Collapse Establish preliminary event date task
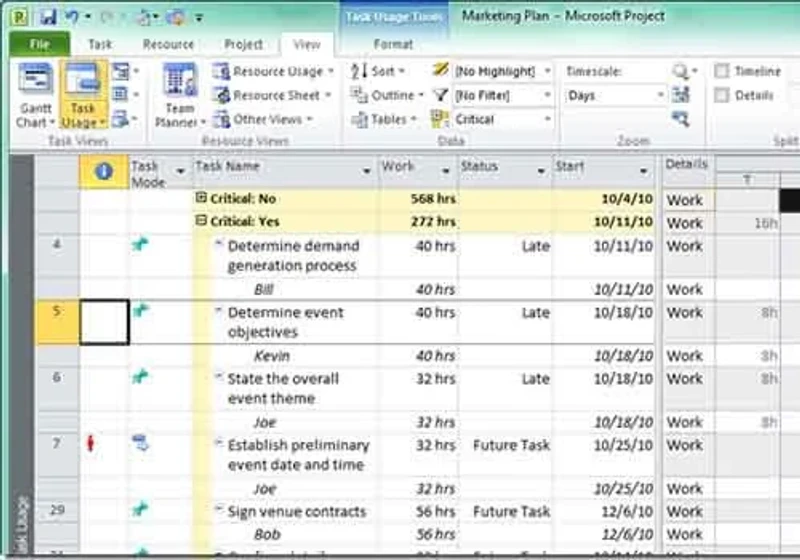 coord(218,443)
